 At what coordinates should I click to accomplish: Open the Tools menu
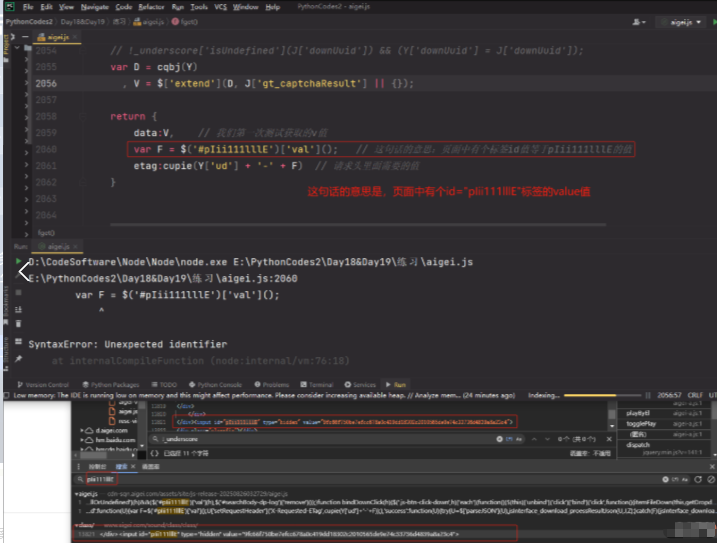point(199,7)
